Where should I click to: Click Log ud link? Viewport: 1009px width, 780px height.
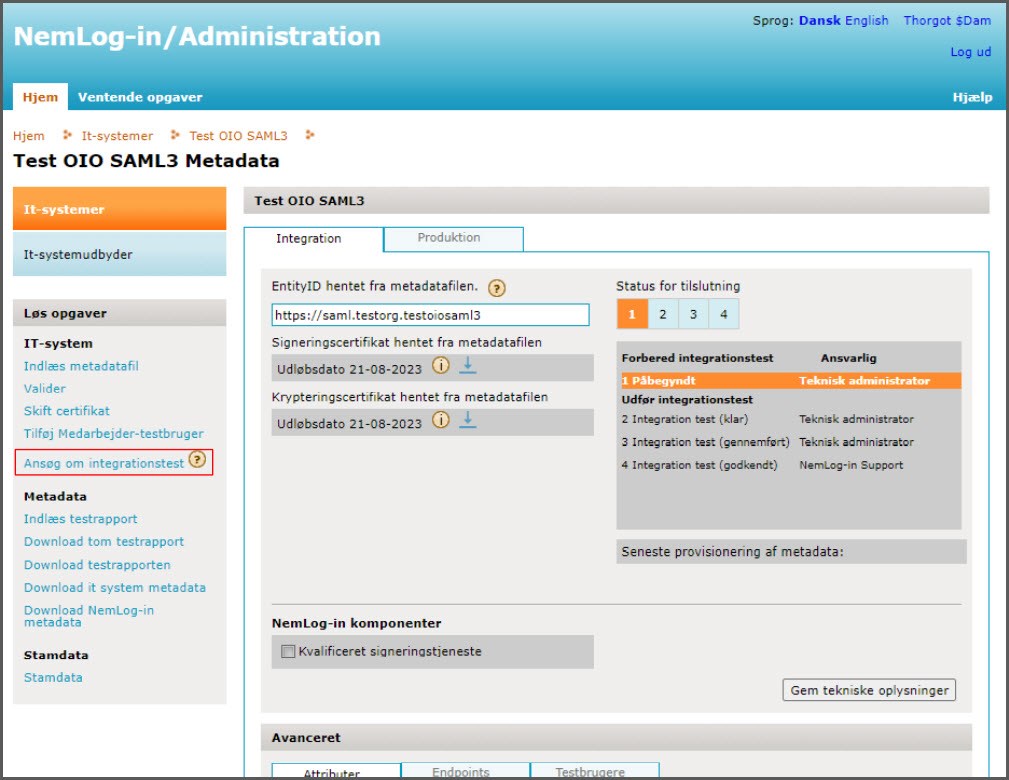971,51
